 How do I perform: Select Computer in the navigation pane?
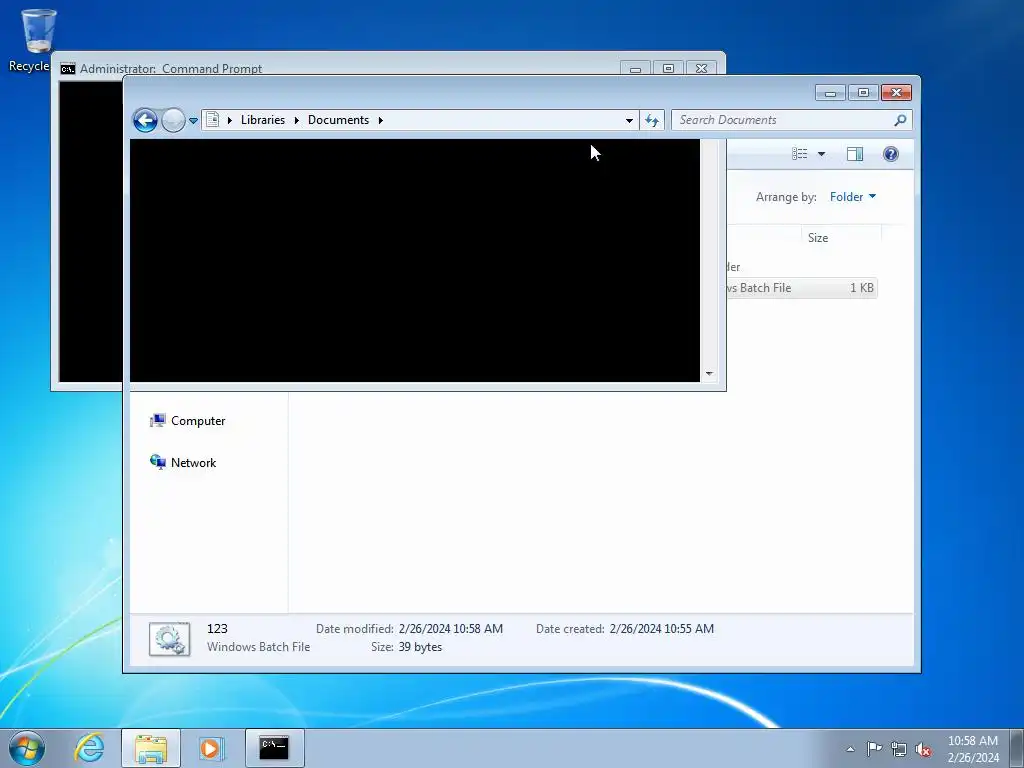pos(188,421)
